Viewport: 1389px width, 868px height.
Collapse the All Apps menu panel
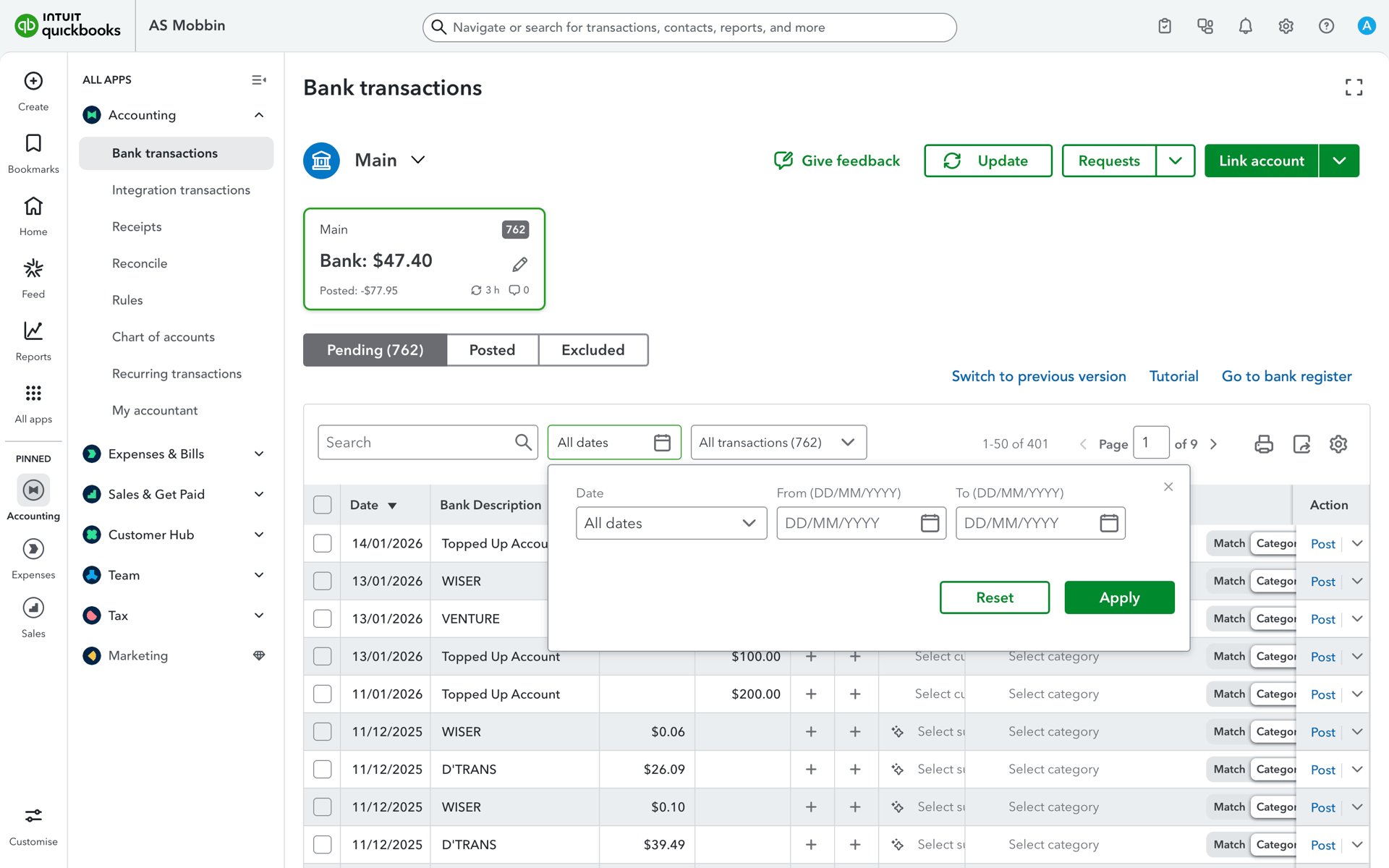pyautogui.click(x=258, y=80)
